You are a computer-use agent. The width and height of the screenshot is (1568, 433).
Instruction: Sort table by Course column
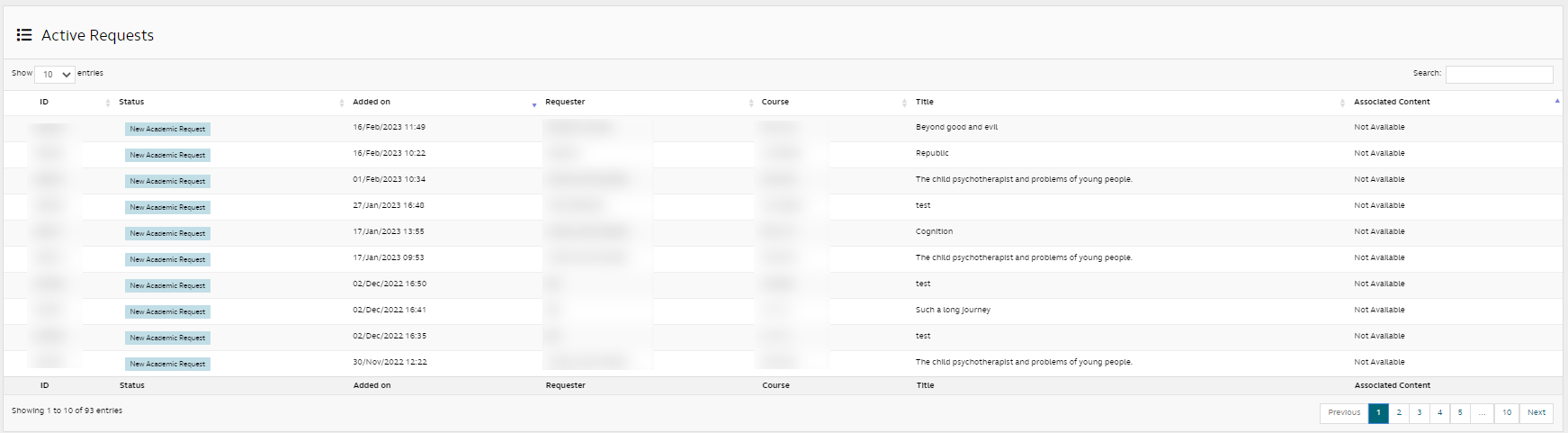[775, 102]
